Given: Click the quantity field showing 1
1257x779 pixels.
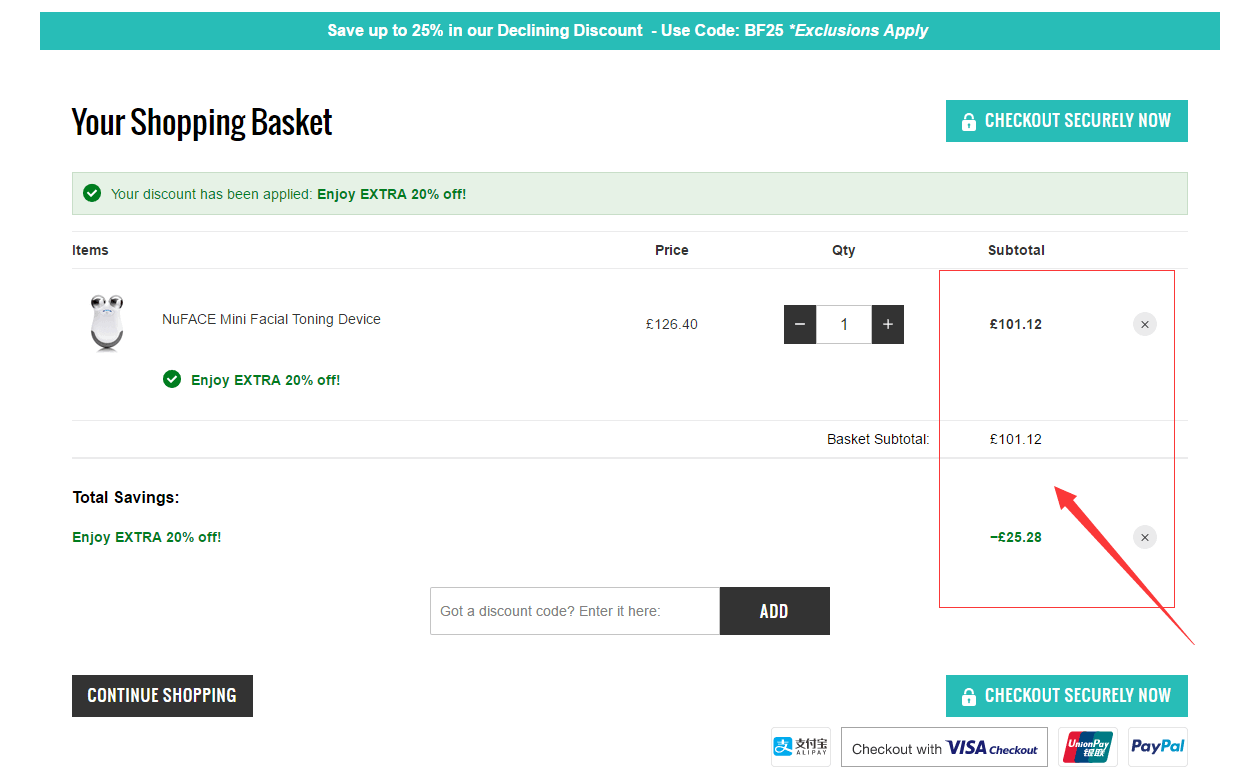Looking at the screenshot, I should [844, 325].
